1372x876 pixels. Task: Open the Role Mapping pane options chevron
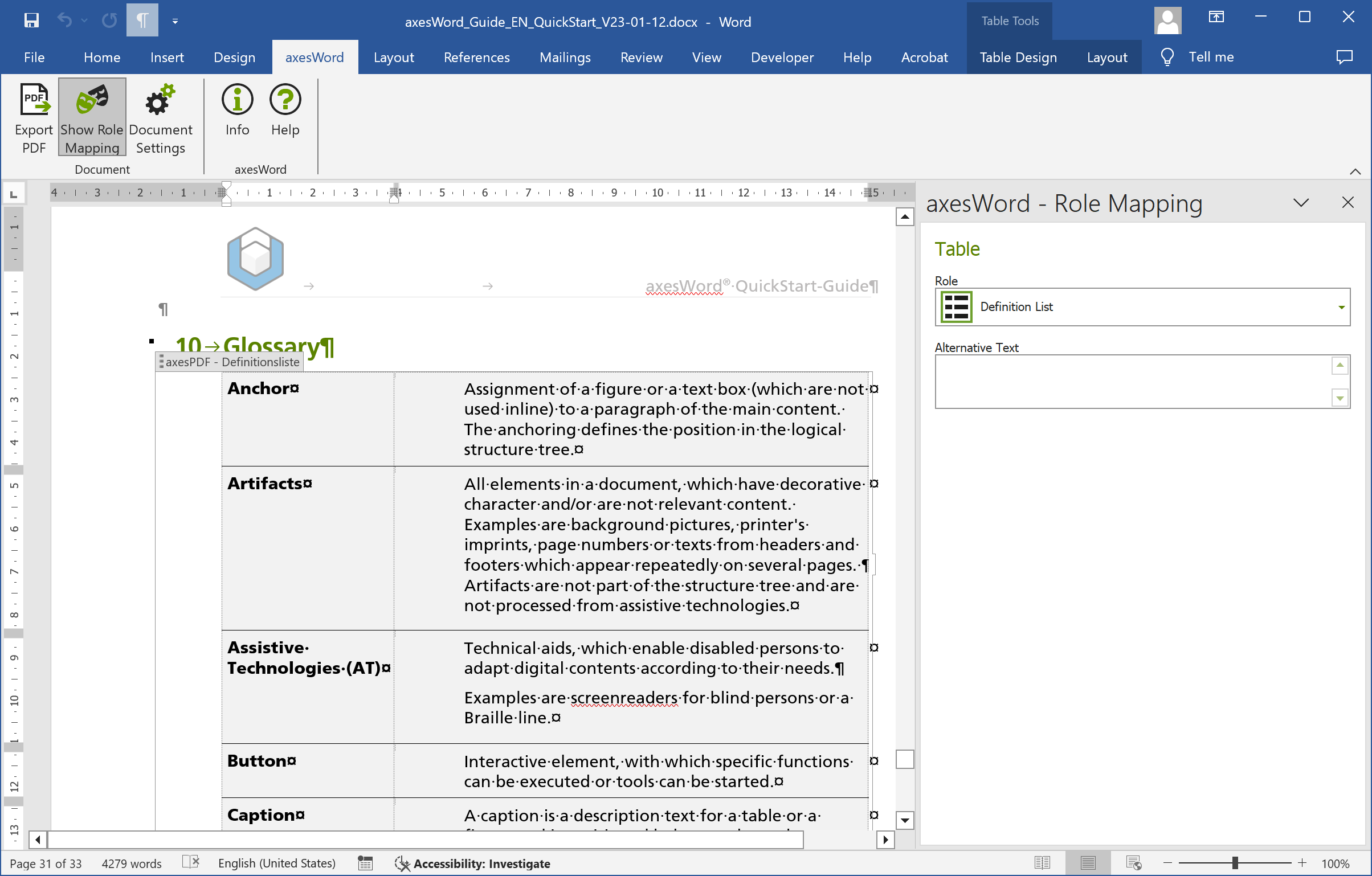[1301, 203]
